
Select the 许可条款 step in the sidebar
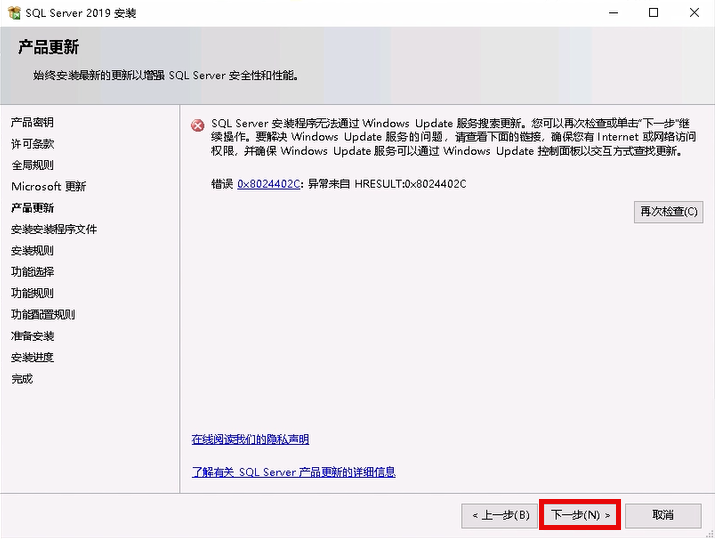(x=32, y=144)
